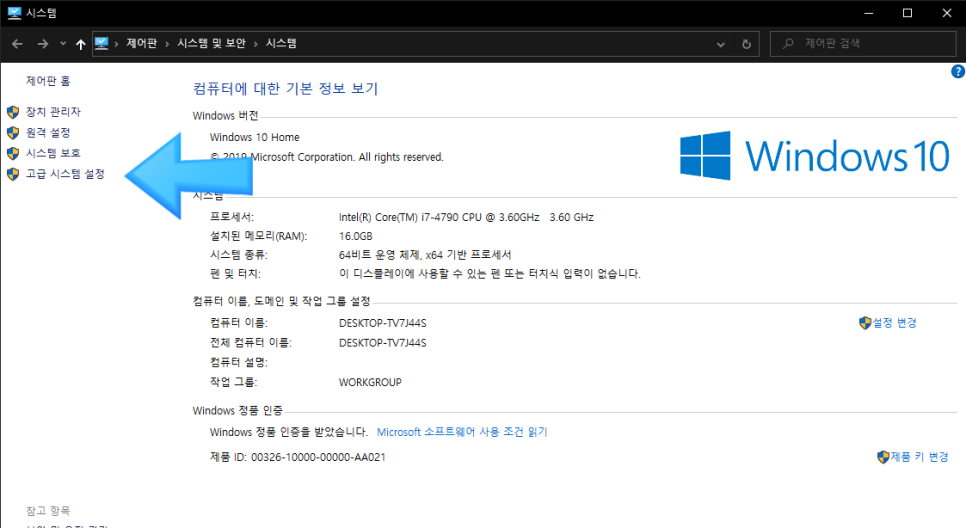Go back with the back arrow
The image size is (966, 528).
pyautogui.click(x=17, y=44)
